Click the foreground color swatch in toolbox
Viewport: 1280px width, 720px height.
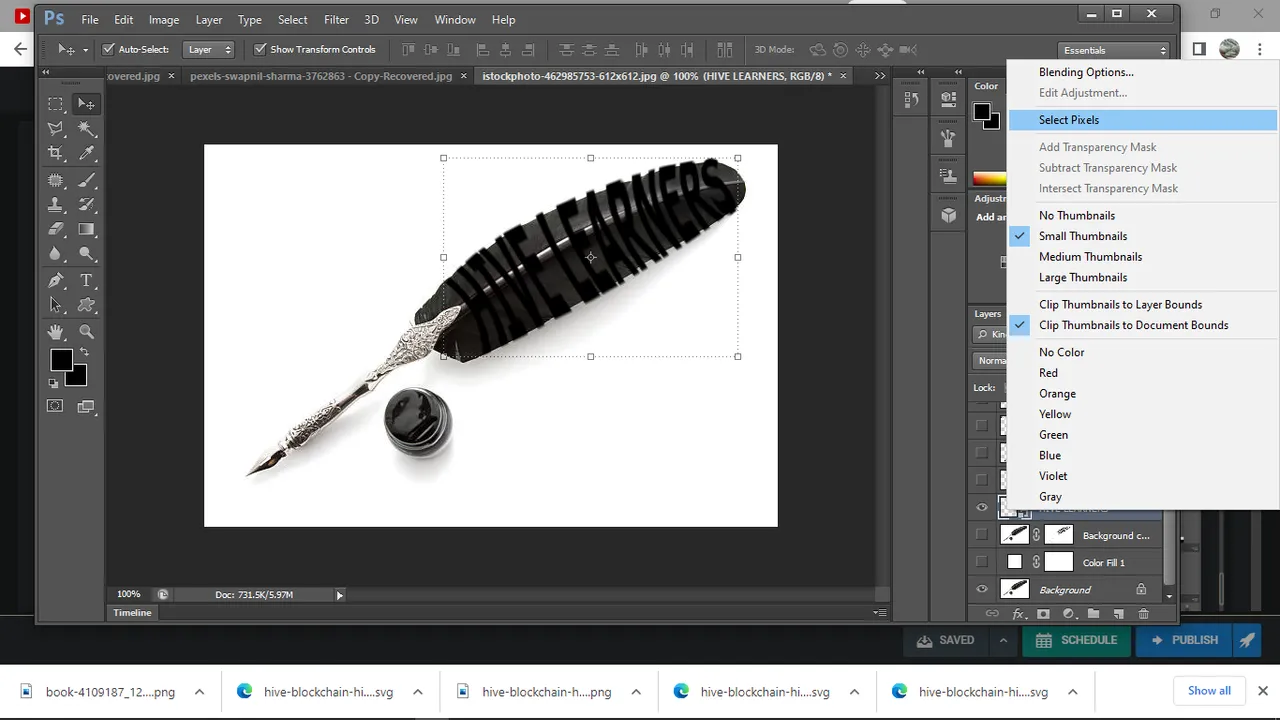click(x=61, y=360)
